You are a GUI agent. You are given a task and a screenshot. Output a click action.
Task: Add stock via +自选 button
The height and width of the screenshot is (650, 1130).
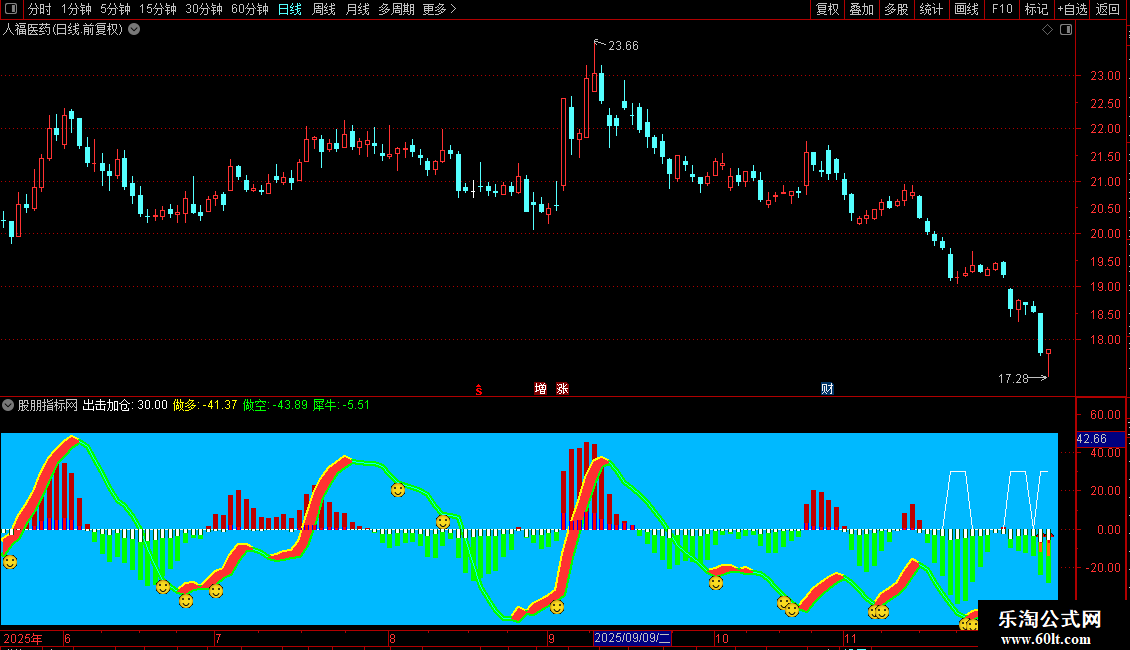[x=1072, y=9]
